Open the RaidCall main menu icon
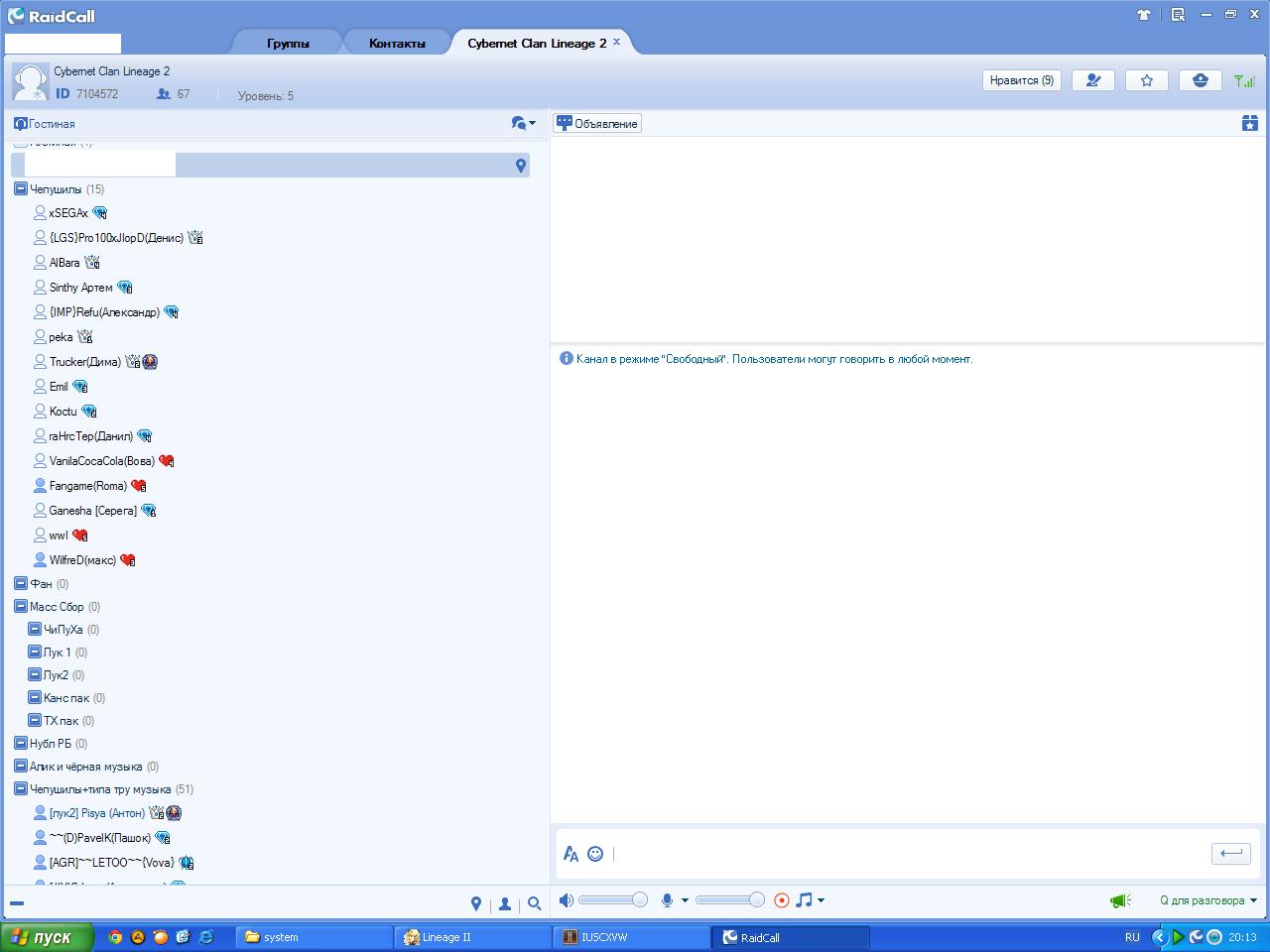Image resolution: width=1270 pixels, height=952 pixels. (1178, 15)
